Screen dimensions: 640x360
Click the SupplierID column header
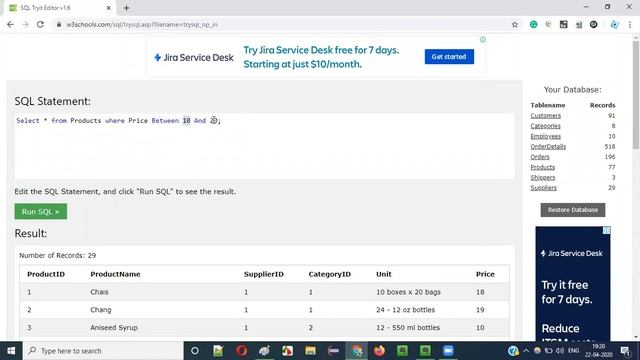264,274
